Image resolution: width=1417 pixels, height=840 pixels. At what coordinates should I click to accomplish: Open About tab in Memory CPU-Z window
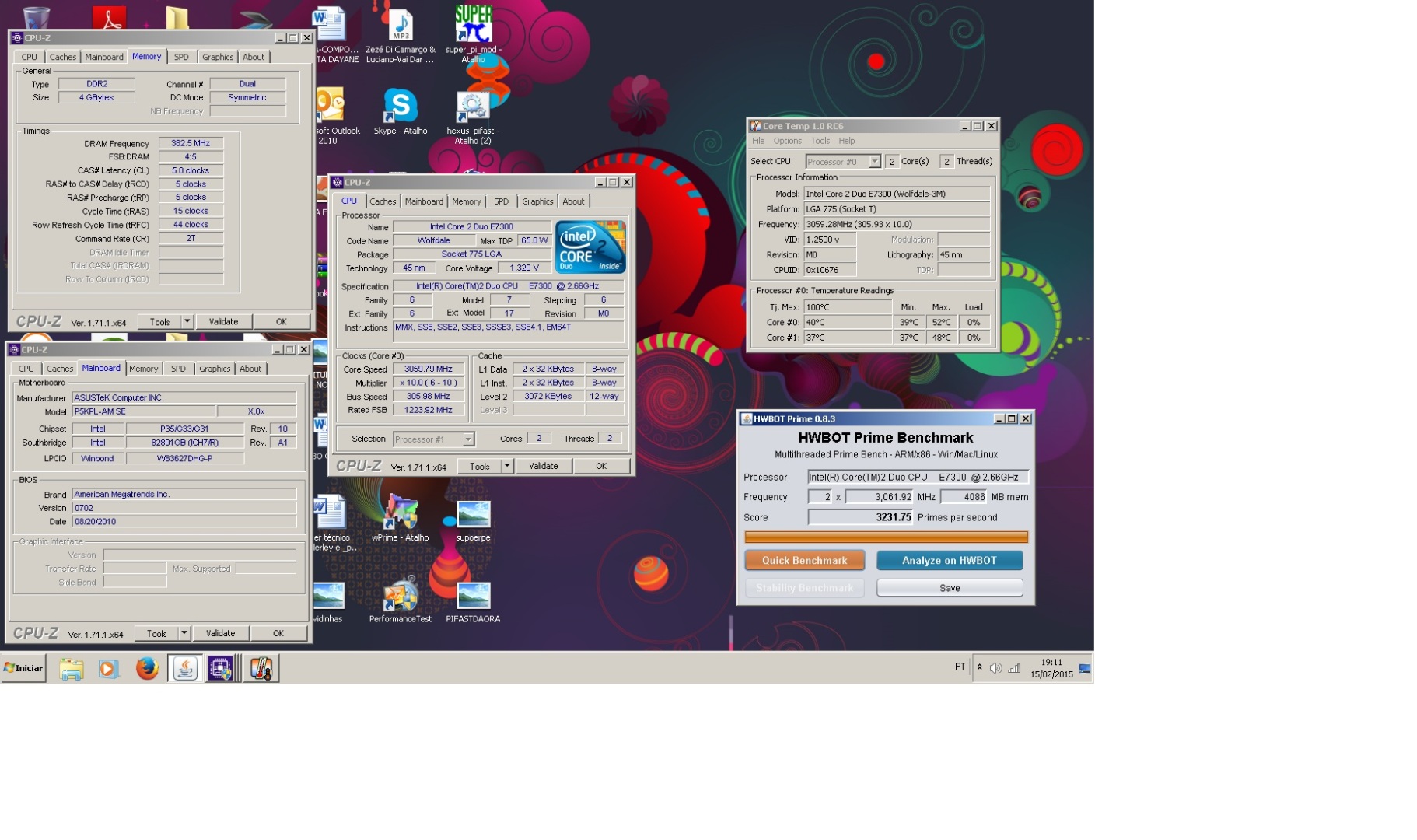click(254, 57)
